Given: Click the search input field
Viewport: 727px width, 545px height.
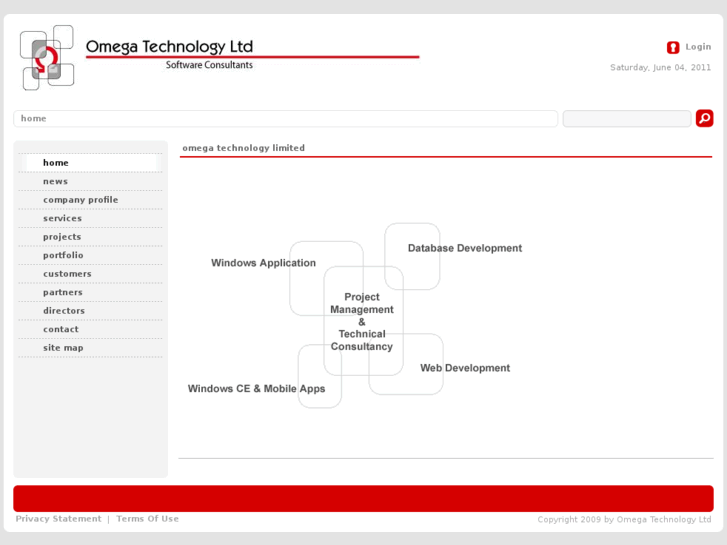Looking at the screenshot, I should (x=627, y=119).
